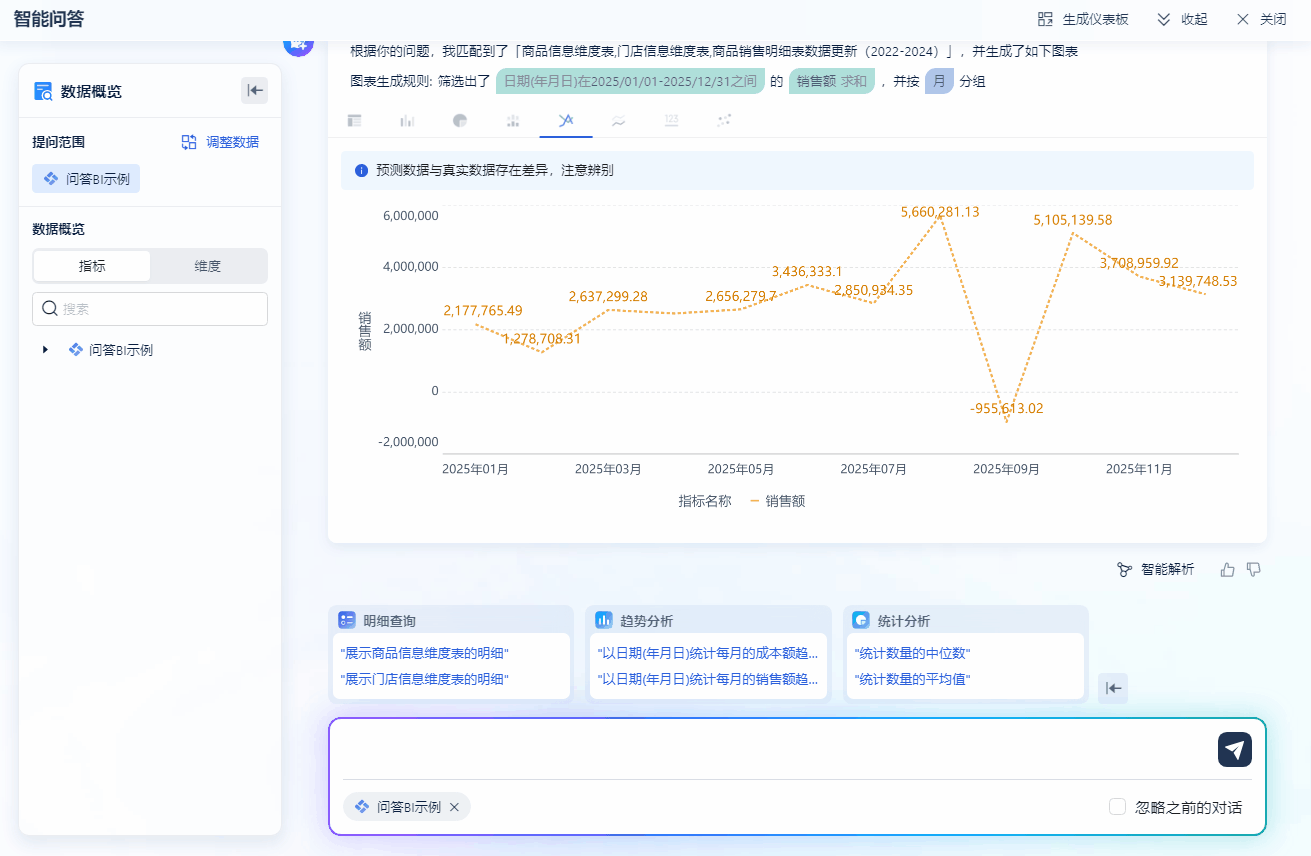Click the 智能解析 branch icon
Screen dimensions: 1311x856
pos(1125,570)
